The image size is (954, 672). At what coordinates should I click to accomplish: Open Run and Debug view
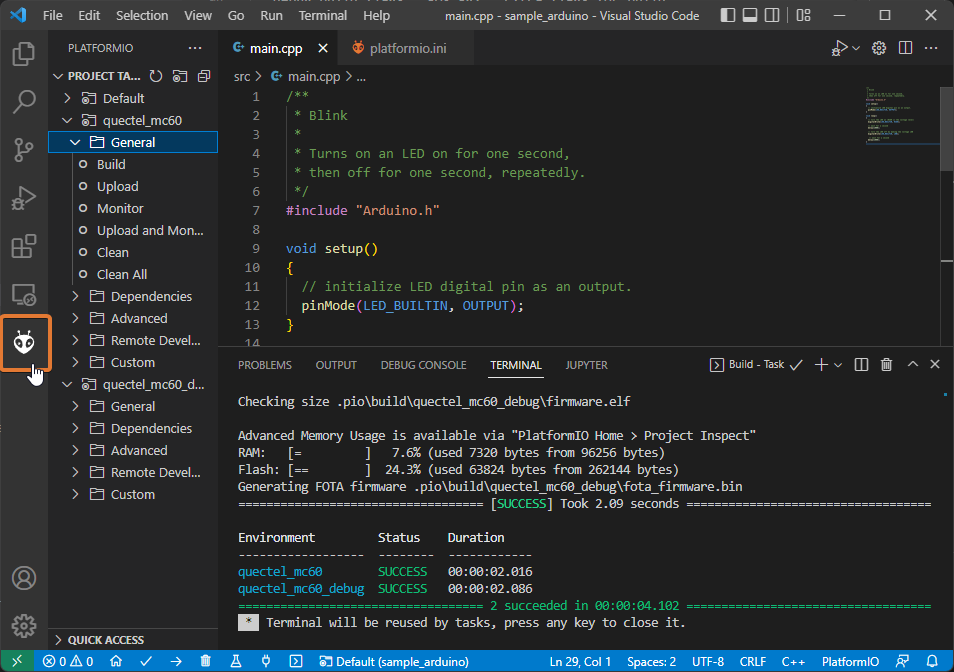tap(24, 198)
